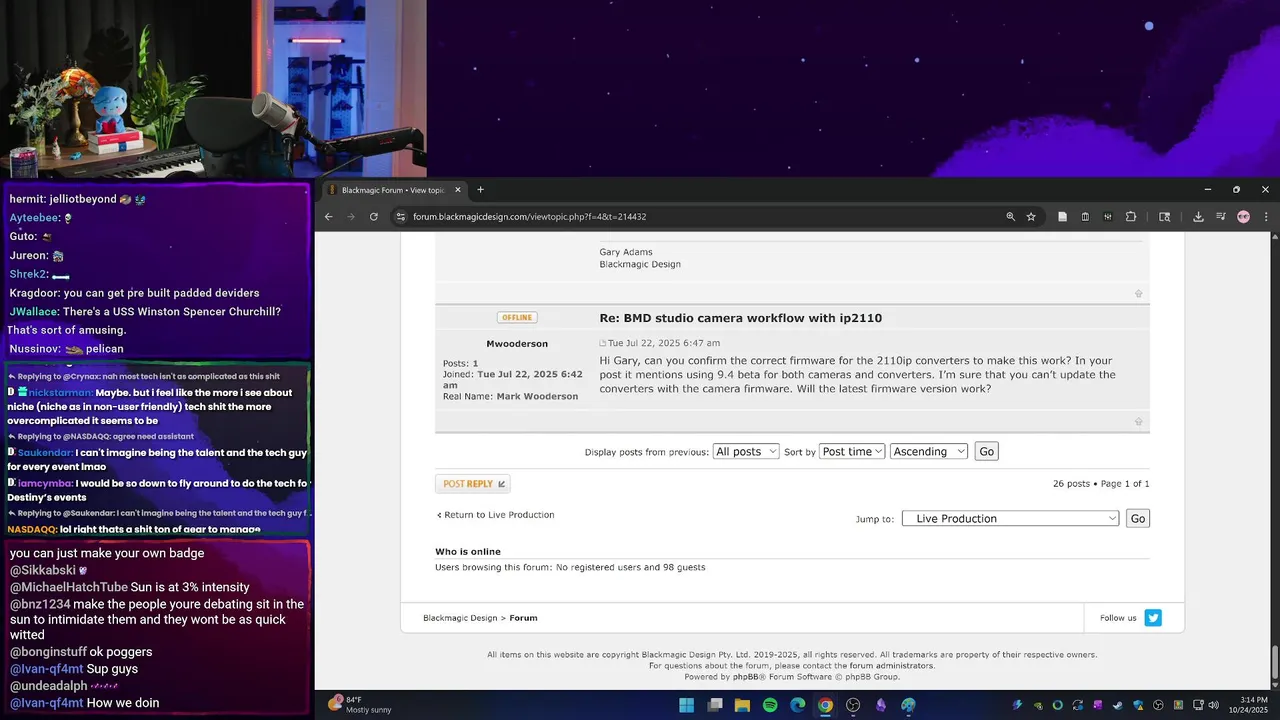Open the Steam tray icon

pyautogui.click(x=1117, y=705)
